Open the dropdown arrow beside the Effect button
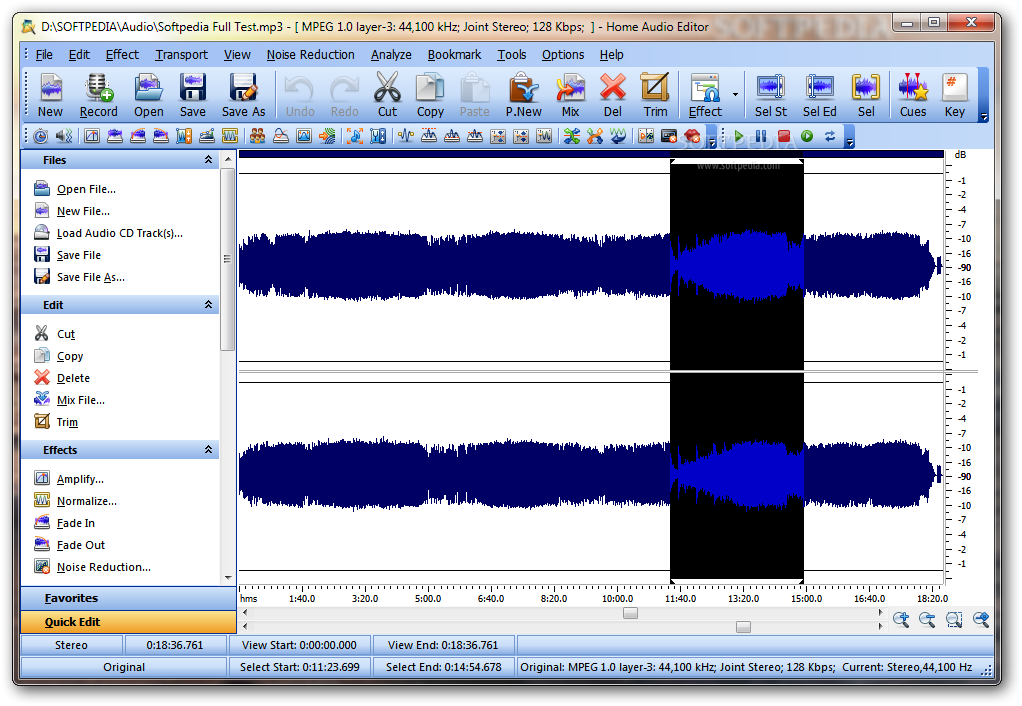This screenshot has height=706, width=1022. pos(735,95)
